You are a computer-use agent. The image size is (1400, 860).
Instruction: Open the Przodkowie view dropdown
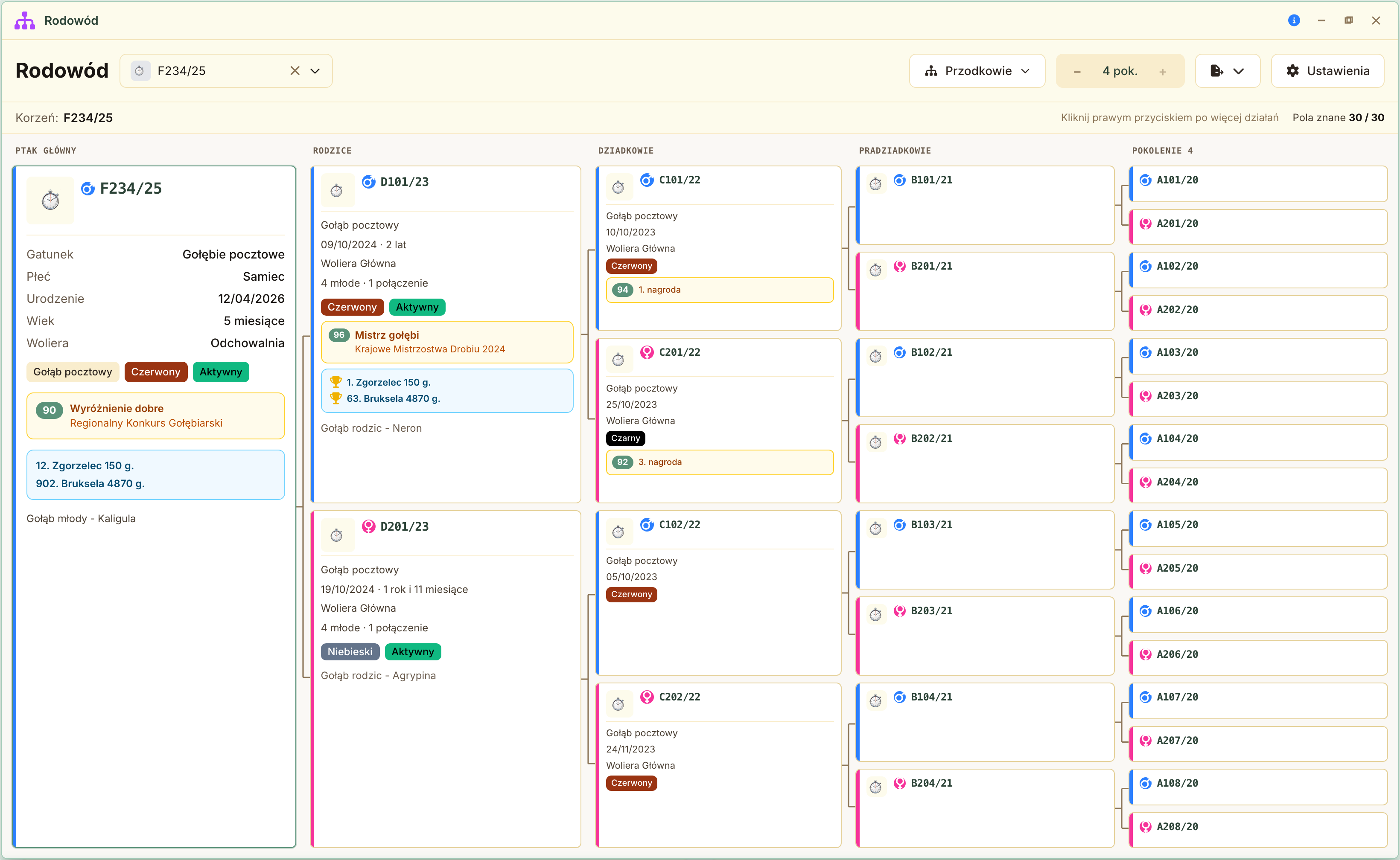[977, 70]
